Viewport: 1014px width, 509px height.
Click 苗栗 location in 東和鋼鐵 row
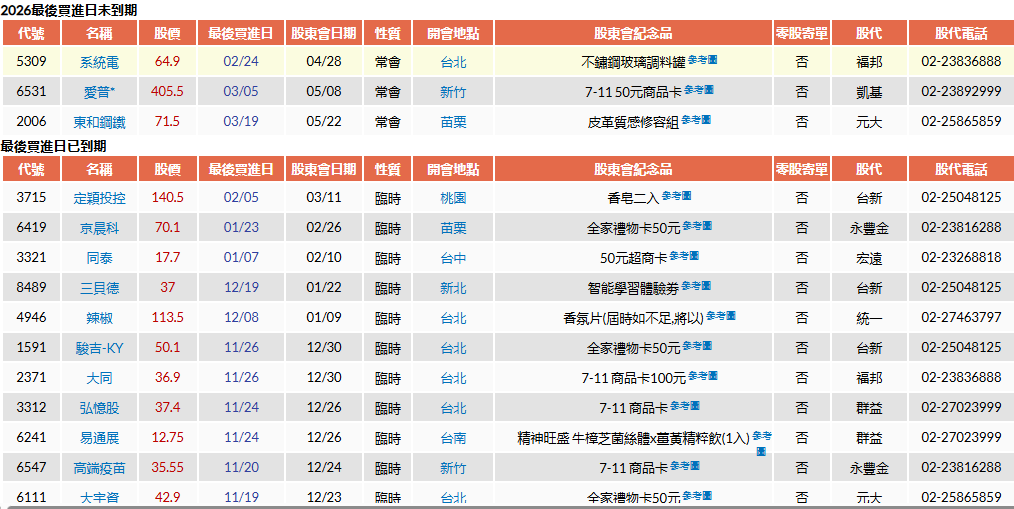pyautogui.click(x=453, y=122)
